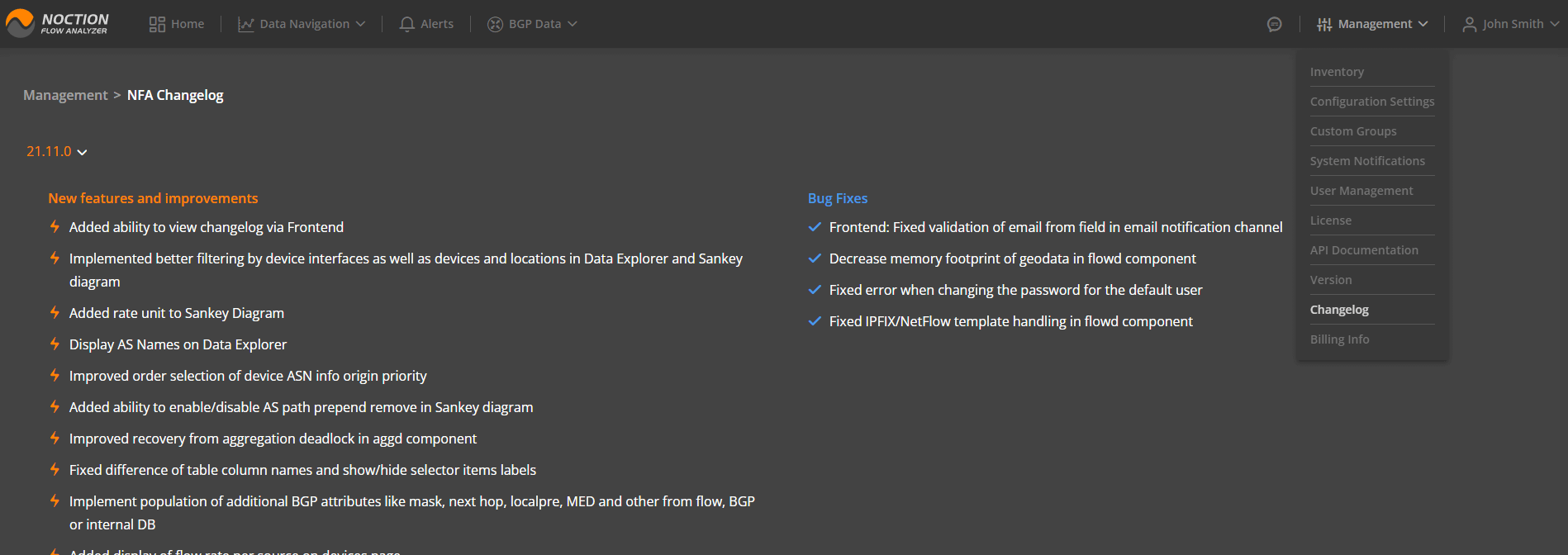Click lightning icon beside 'Improved recovery from aggregation'
This screenshot has width=1568, height=555.
(55, 438)
